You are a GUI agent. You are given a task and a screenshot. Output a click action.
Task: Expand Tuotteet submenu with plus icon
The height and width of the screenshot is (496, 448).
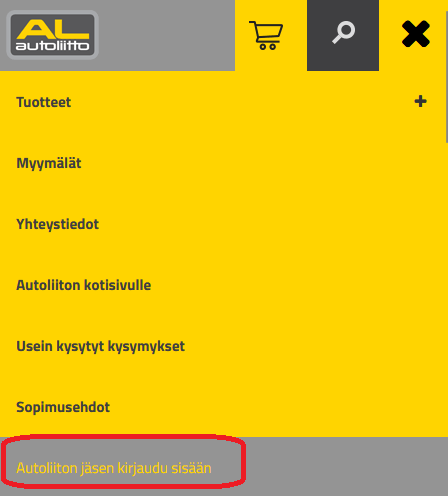(x=420, y=101)
